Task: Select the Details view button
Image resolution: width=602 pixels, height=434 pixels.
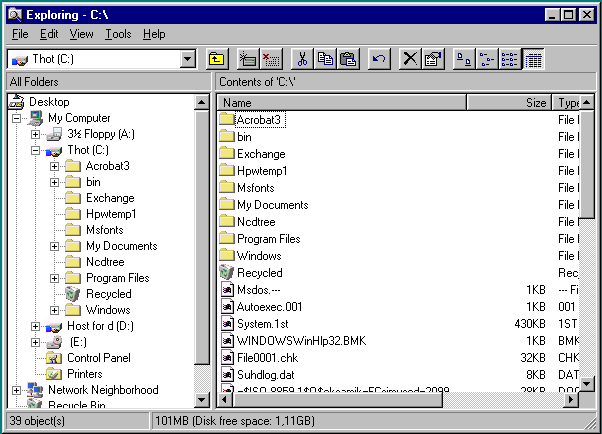Action: (x=533, y=59)
